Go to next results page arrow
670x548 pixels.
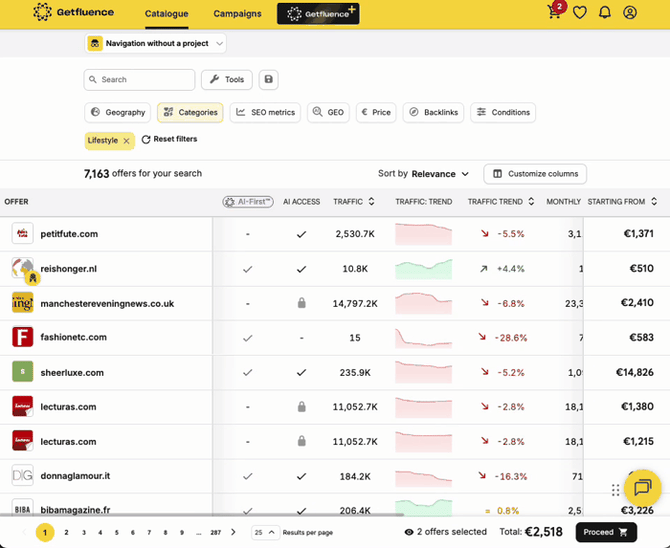click(x=233, y=532)
